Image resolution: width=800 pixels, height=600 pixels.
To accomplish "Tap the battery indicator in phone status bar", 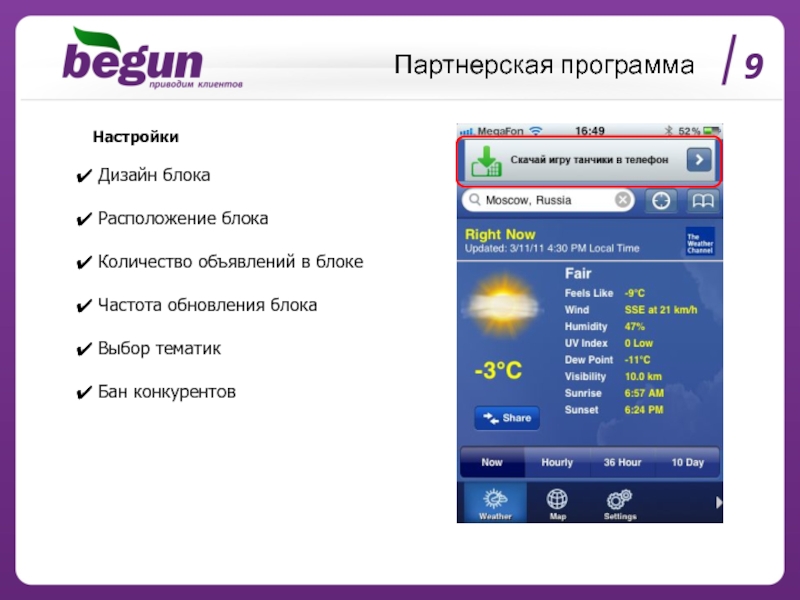I will (x=711, y=131).
